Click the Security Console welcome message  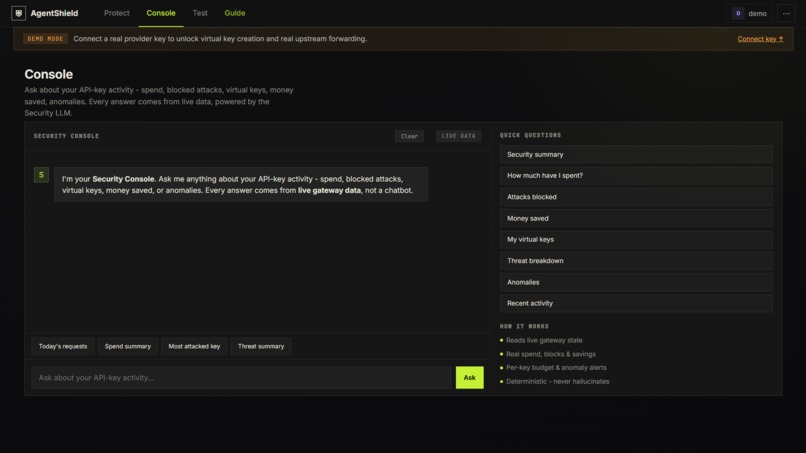241,185
